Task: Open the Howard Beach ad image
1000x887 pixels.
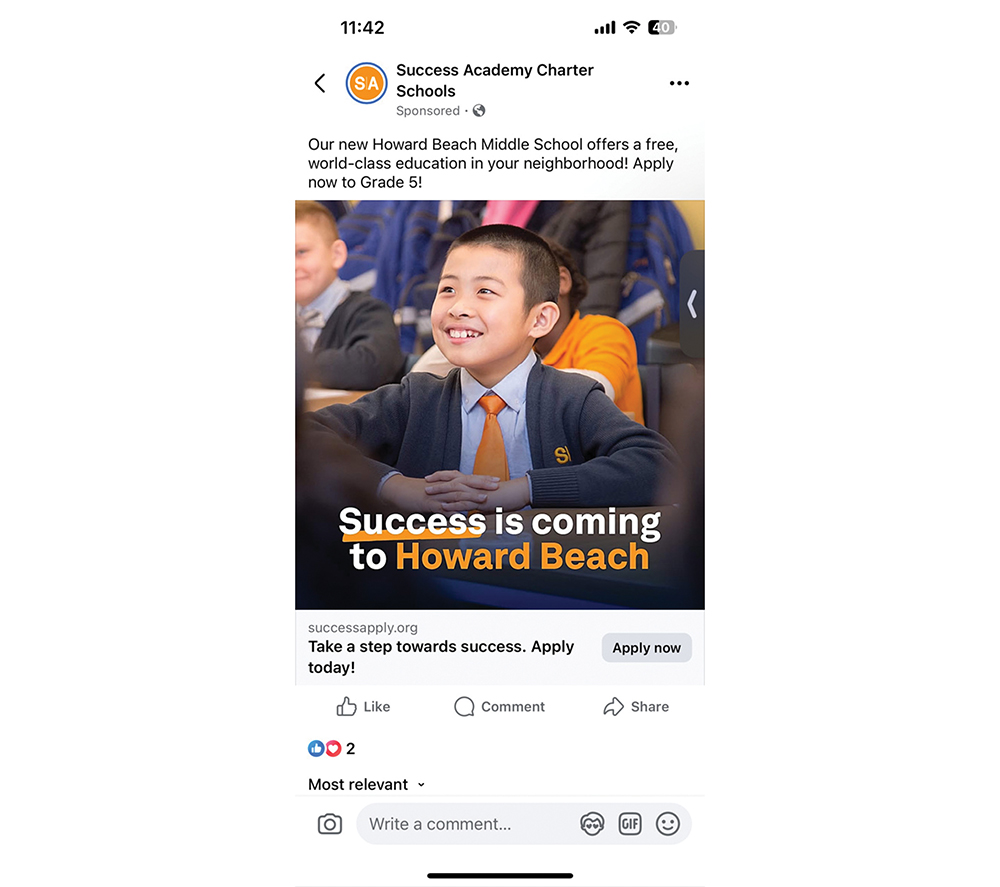Action: coord(500,405)
